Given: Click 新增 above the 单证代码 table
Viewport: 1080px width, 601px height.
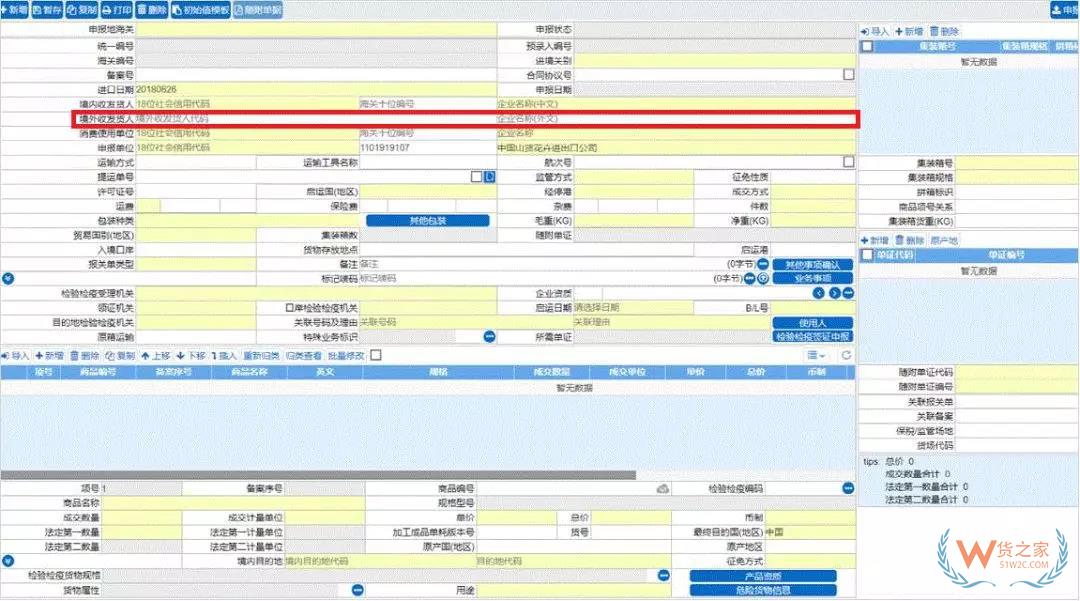Looking at the screenshot, I should point(875,240).
